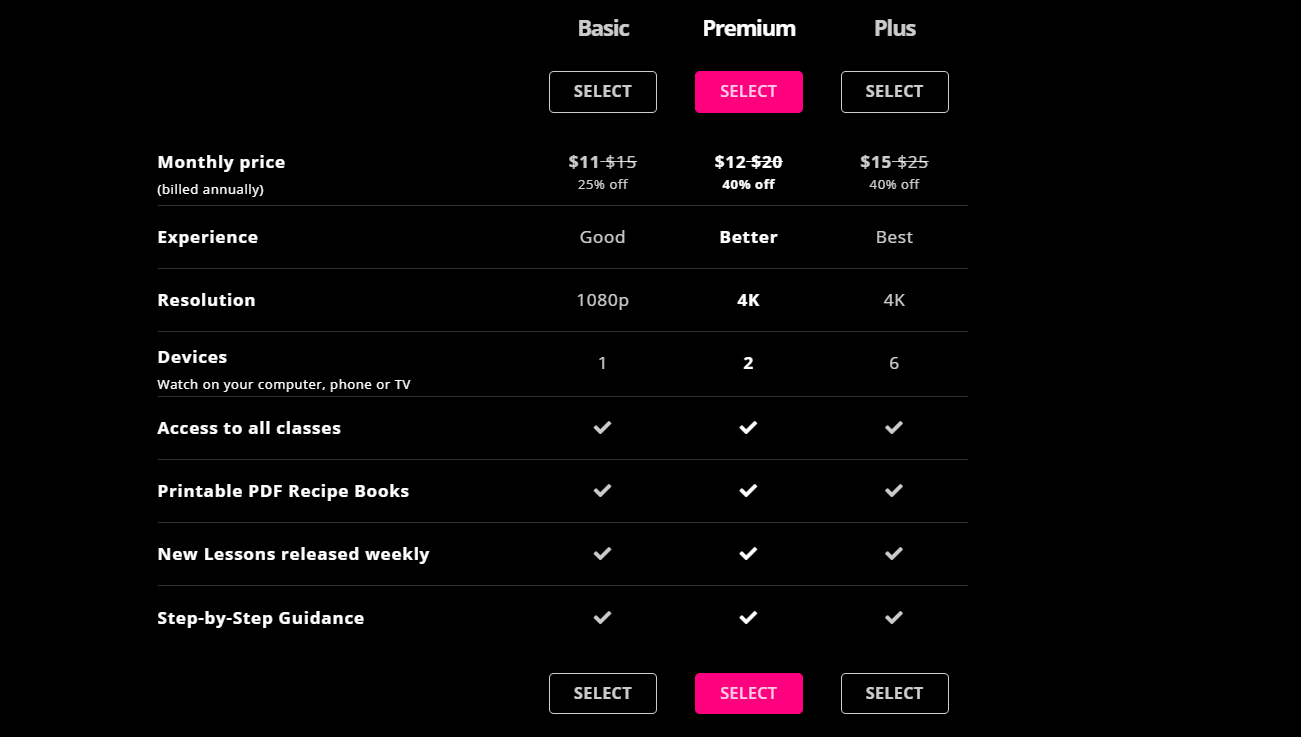Click the bottom SELECT button for Plus
Image resolution: width=1301 pixels, height=737 pixels.
click(894, 693)
